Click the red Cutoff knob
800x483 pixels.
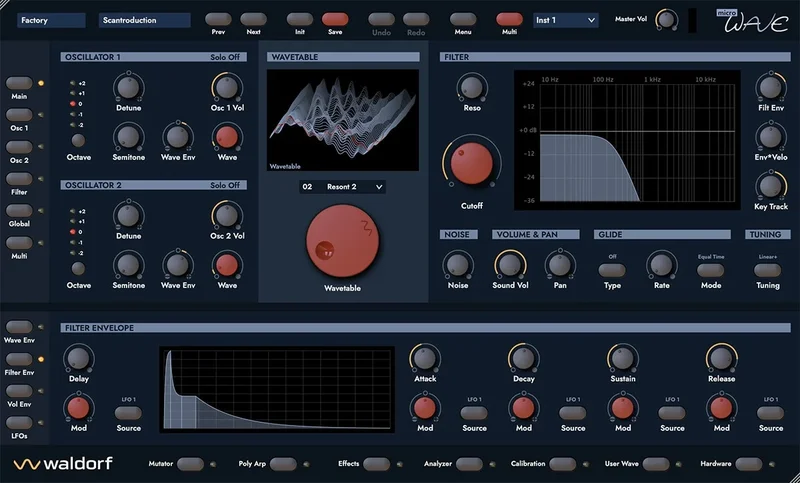[471, 163]
